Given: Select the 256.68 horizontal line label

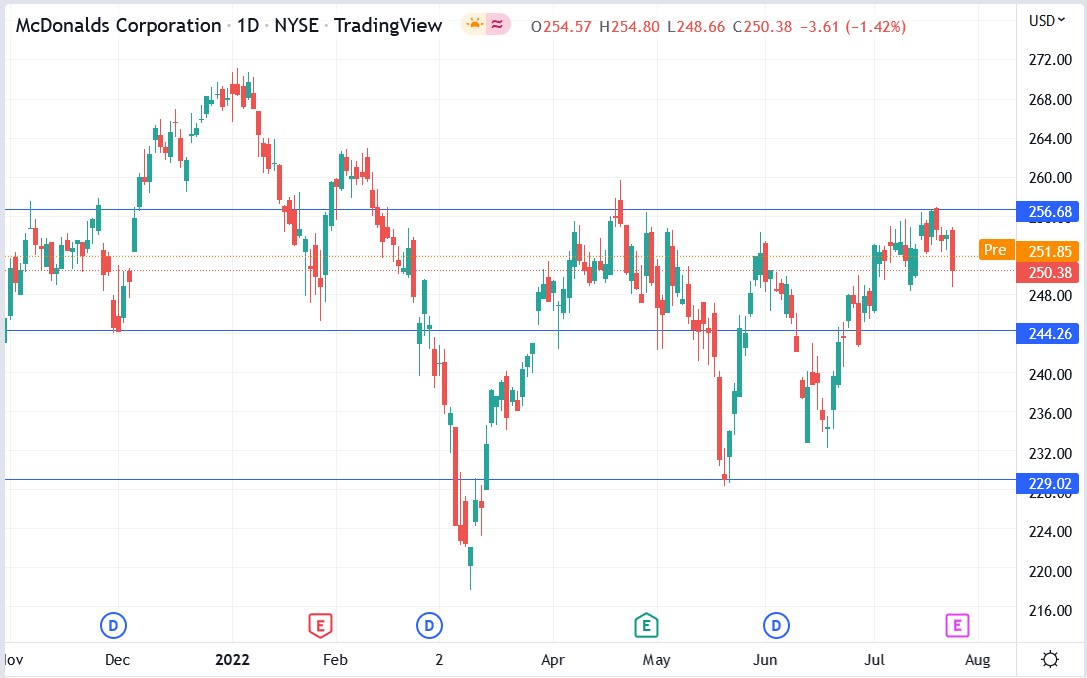Looking at the screenshot, I should [1050, 211].
